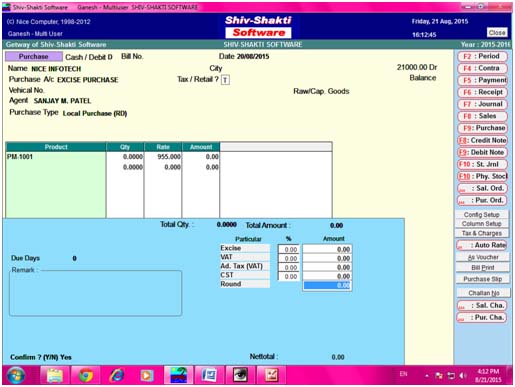Open the file explorer taskbar icon
Screen dimensions: 515x387
click(x=55, y=375)
